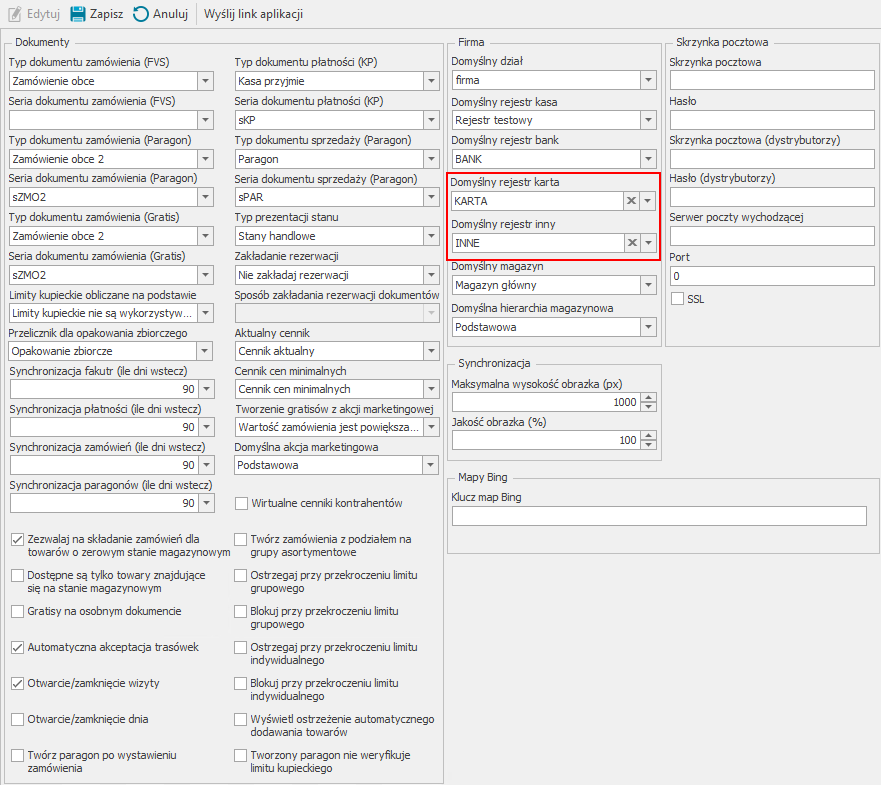Click the greyed Edytuj pencil icon
881x785 pixels.
(x=15, y=14)
